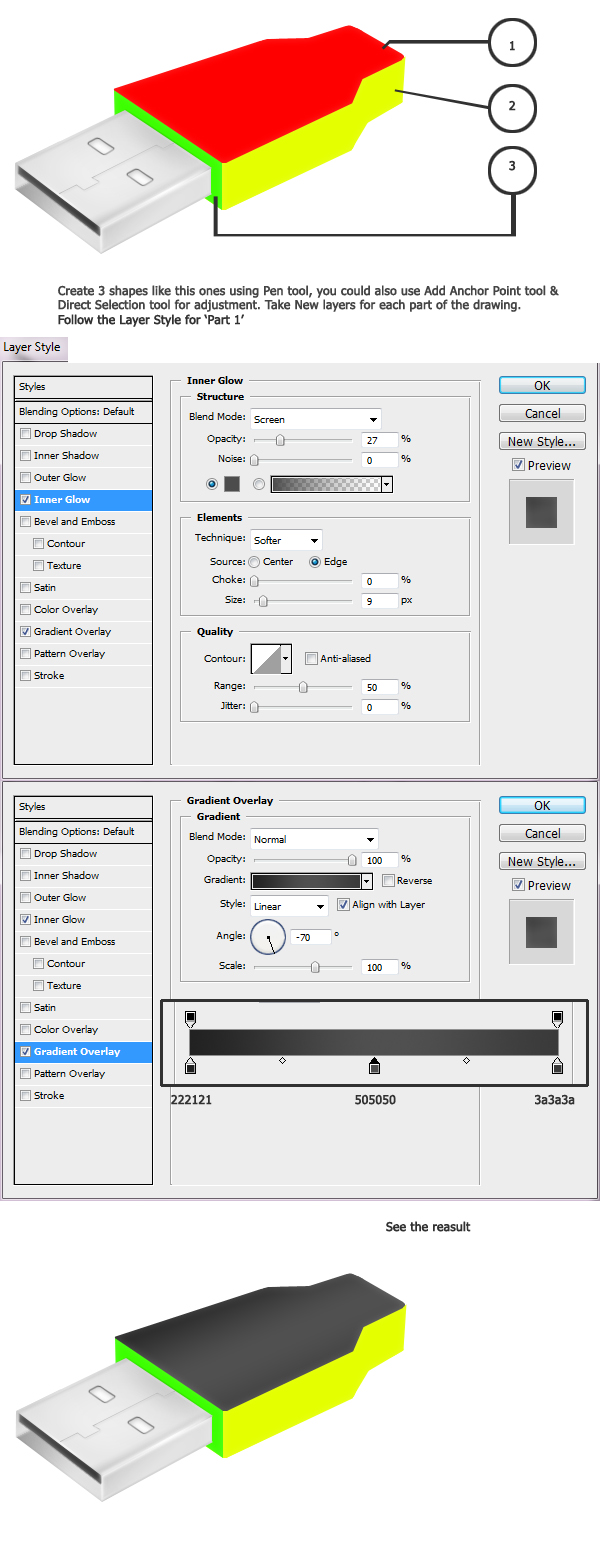
Task: Click New Style... in the Gradient Overlay dialog
Action: click(542, 861)
